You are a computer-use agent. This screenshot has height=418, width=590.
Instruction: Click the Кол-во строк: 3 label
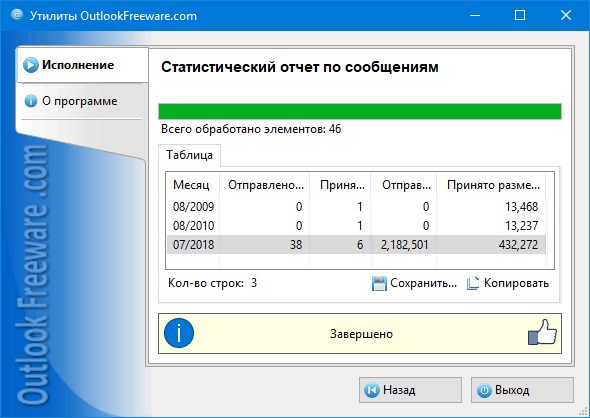point(212,283)
